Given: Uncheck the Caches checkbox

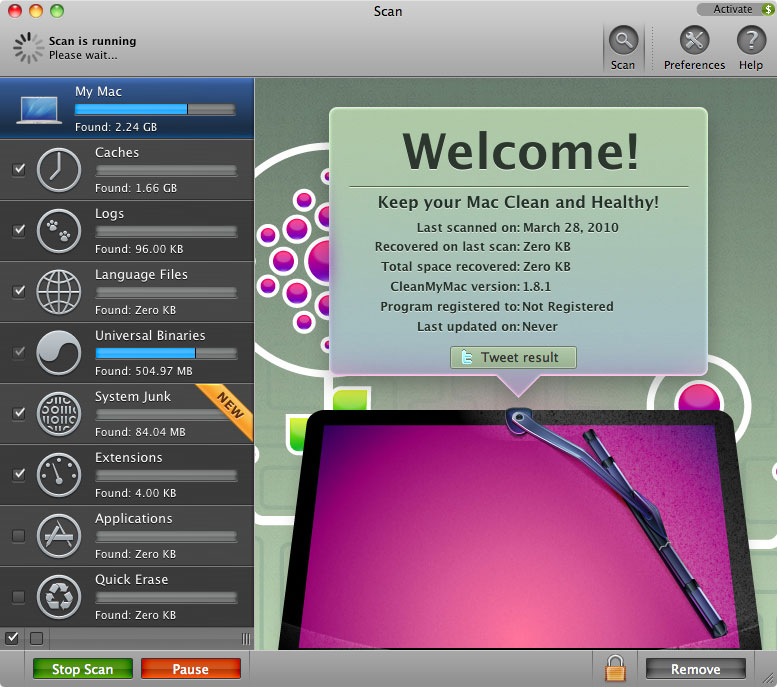Looking at the screenshot, I should 19,169.
